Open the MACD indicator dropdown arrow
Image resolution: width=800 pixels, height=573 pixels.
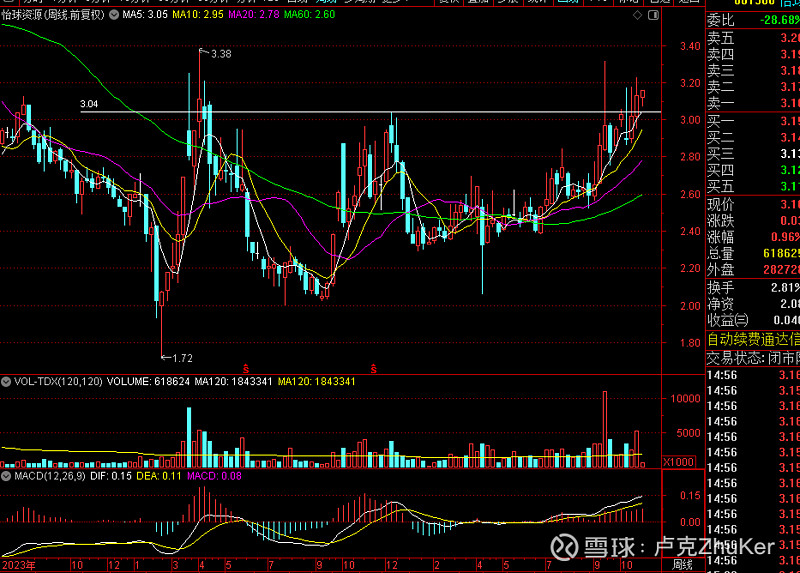pos(6,476)
